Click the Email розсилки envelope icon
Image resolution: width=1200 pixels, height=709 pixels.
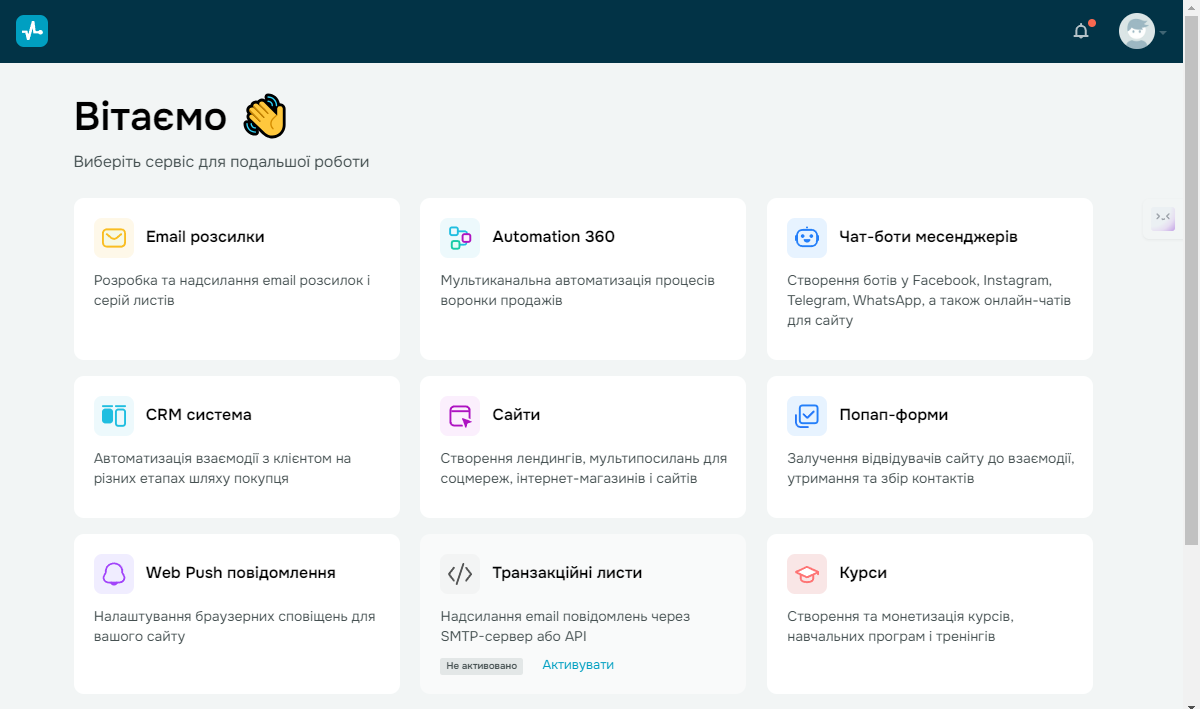pyautogui.click(x=113, y=237)
